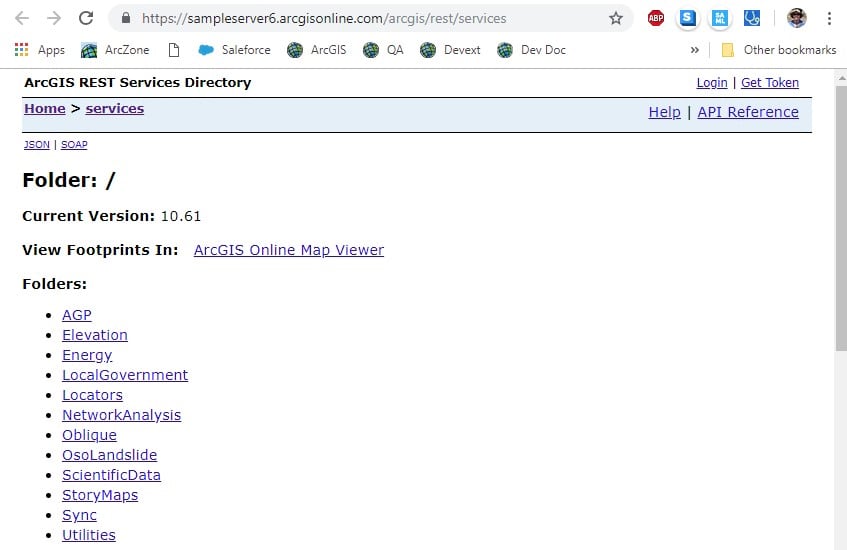Open the SAML extension icon

coord(720,18)
